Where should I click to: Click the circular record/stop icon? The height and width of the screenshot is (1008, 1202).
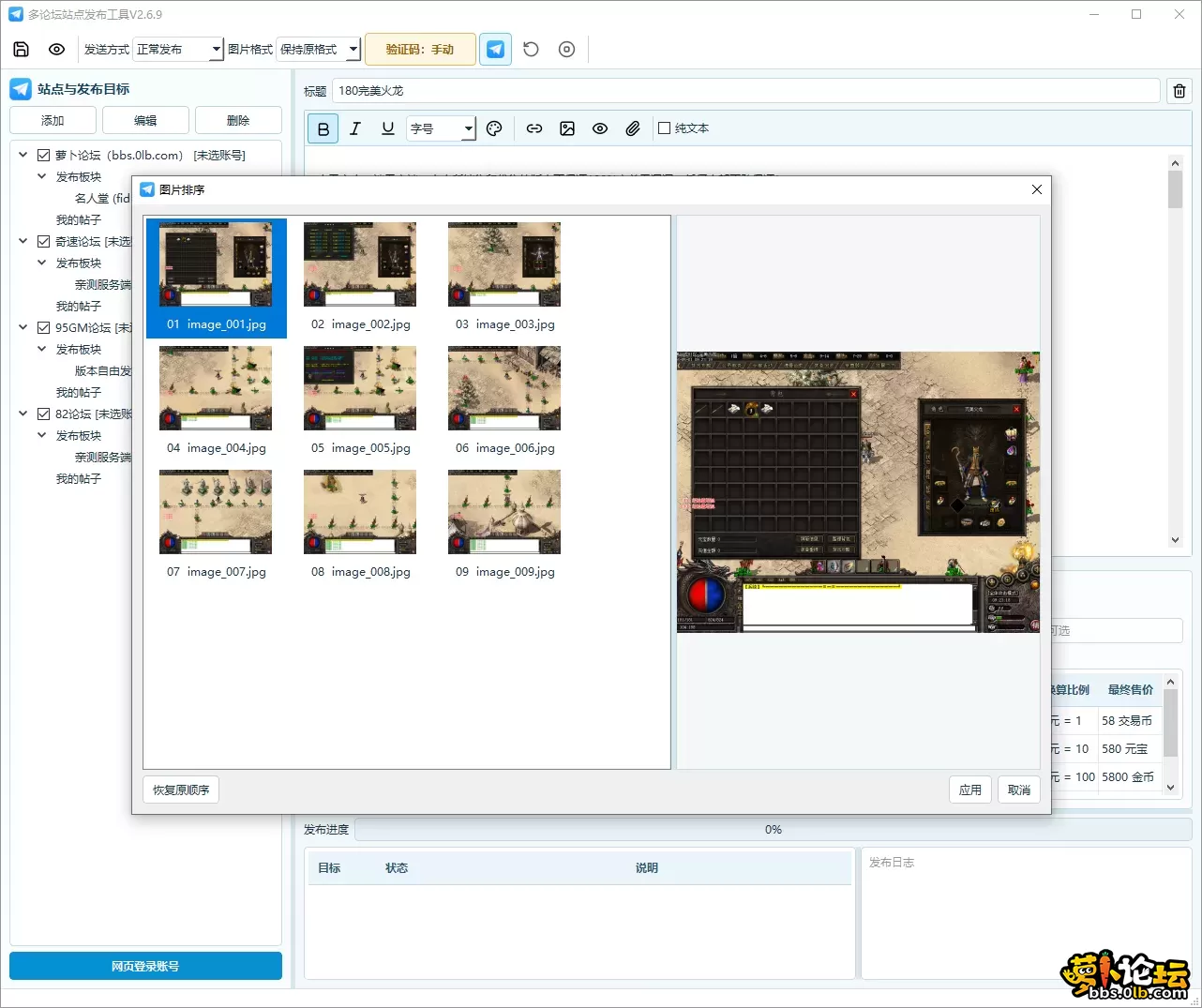(566, 50)
